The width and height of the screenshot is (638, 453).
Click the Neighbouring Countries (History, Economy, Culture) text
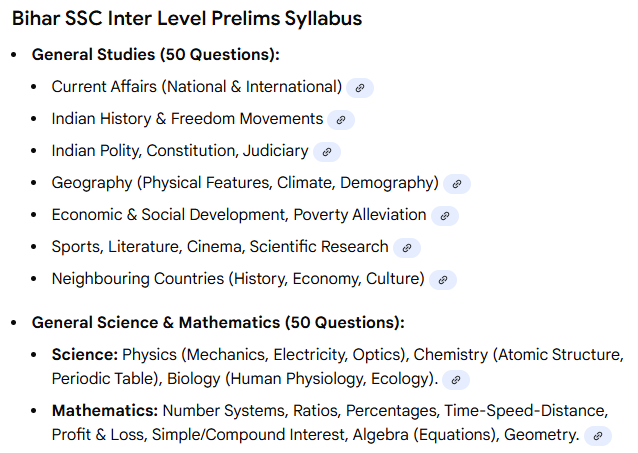(x=238, y=279)
